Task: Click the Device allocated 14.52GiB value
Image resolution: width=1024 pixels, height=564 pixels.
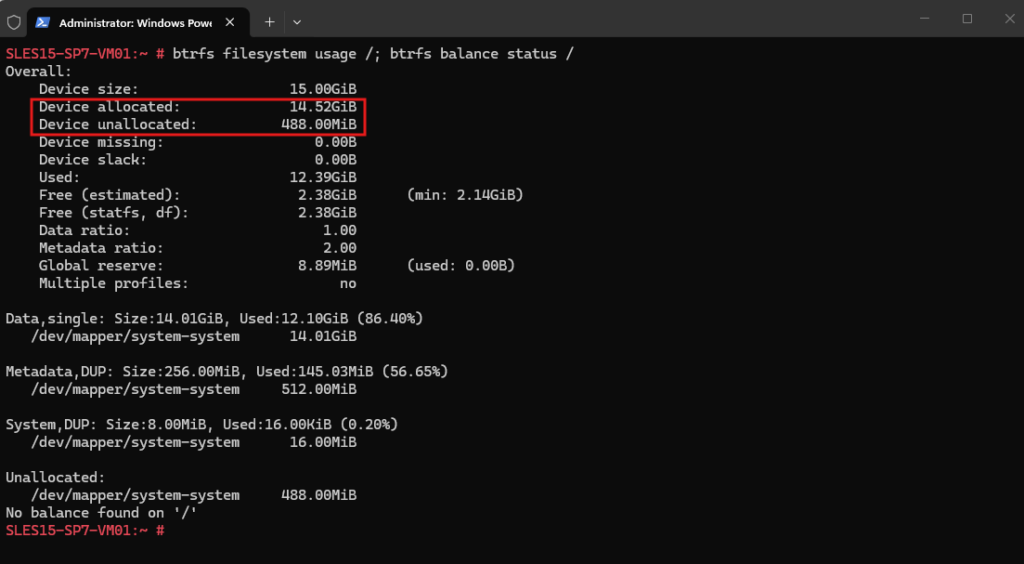Action: [323, 107]
